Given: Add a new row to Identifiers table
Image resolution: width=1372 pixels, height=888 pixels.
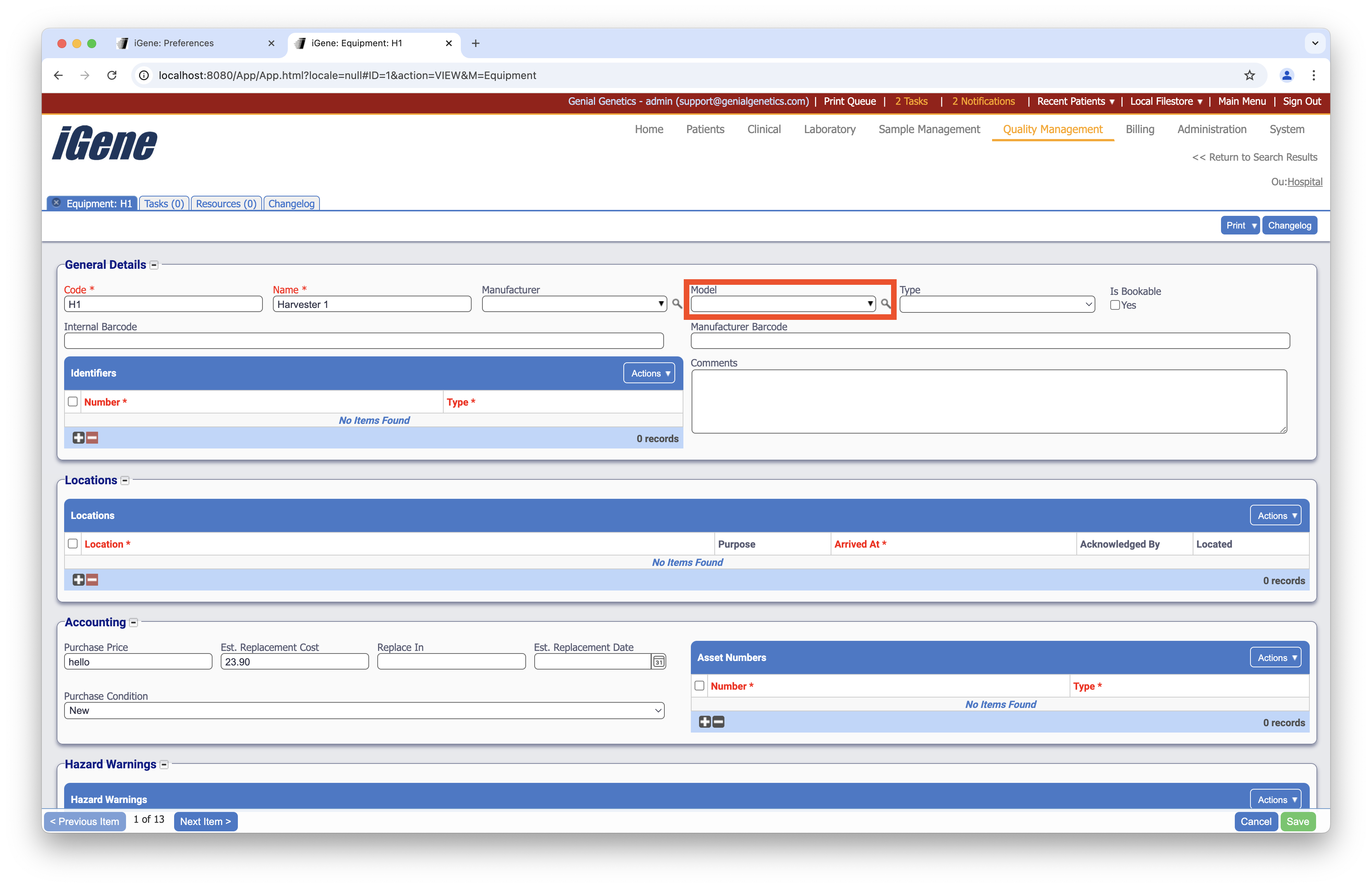Looking at the screenshot, I should 78,438.
